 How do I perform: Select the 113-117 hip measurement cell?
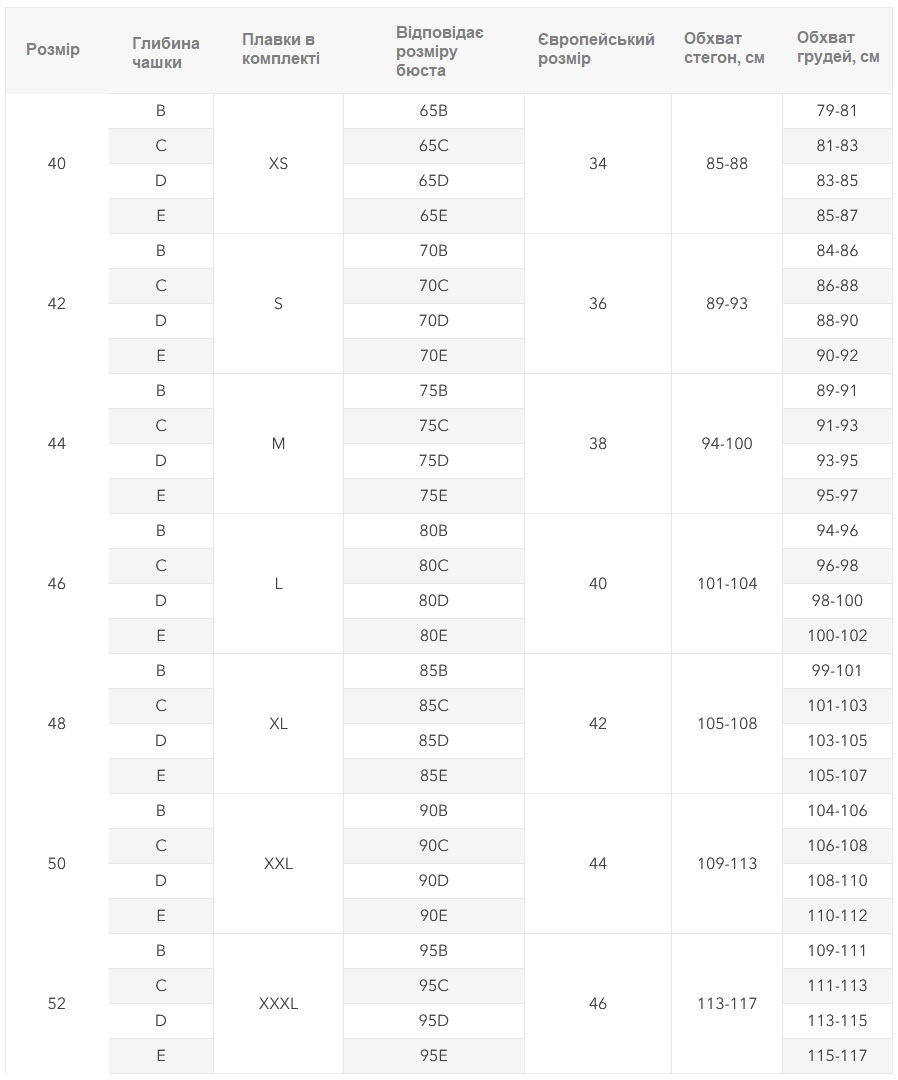[727, 1004]
